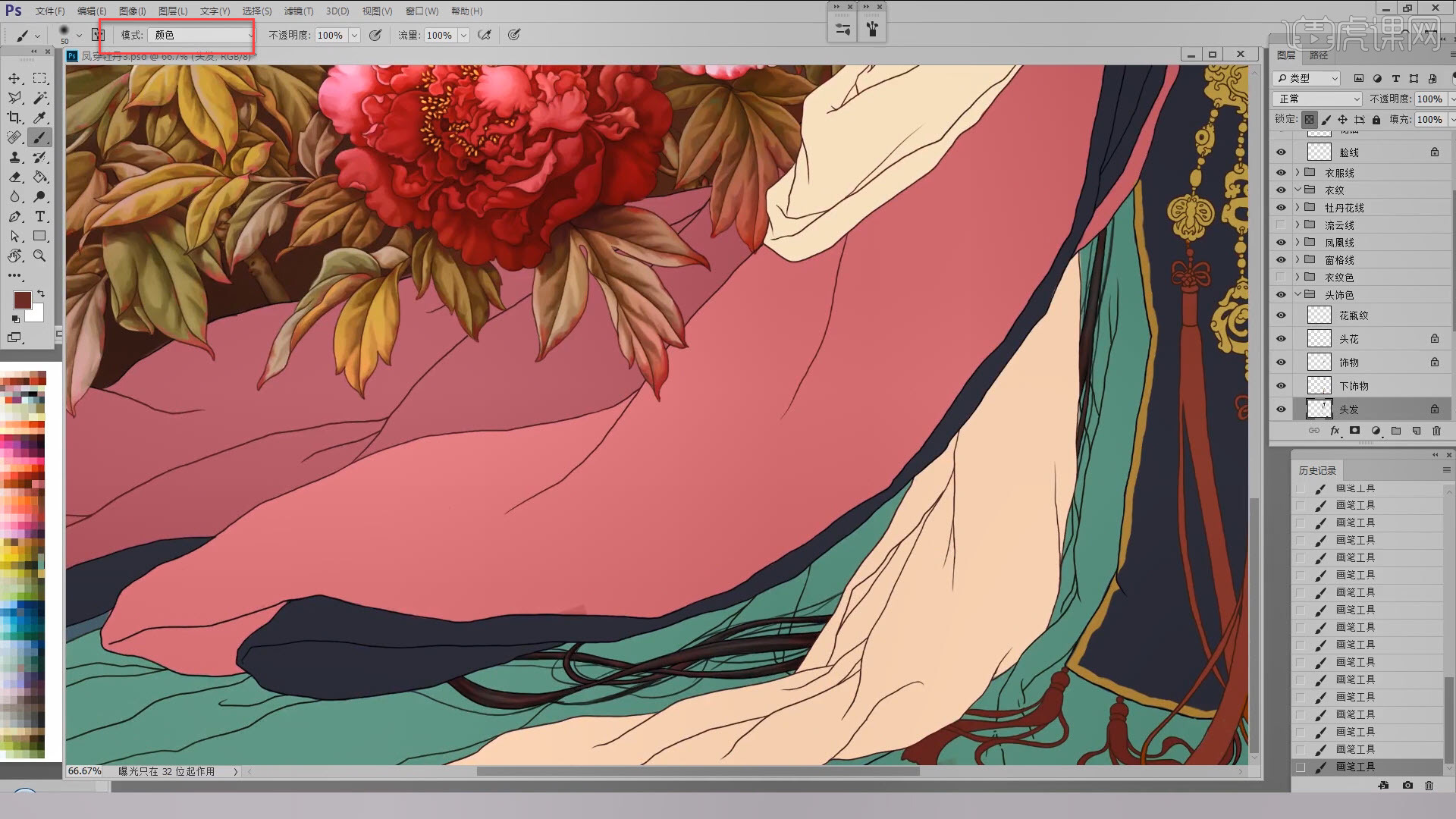The image size is (1456, 819).
Task: Open layer filter 类型 dropdown
Action: click(x=1307, y=78)
